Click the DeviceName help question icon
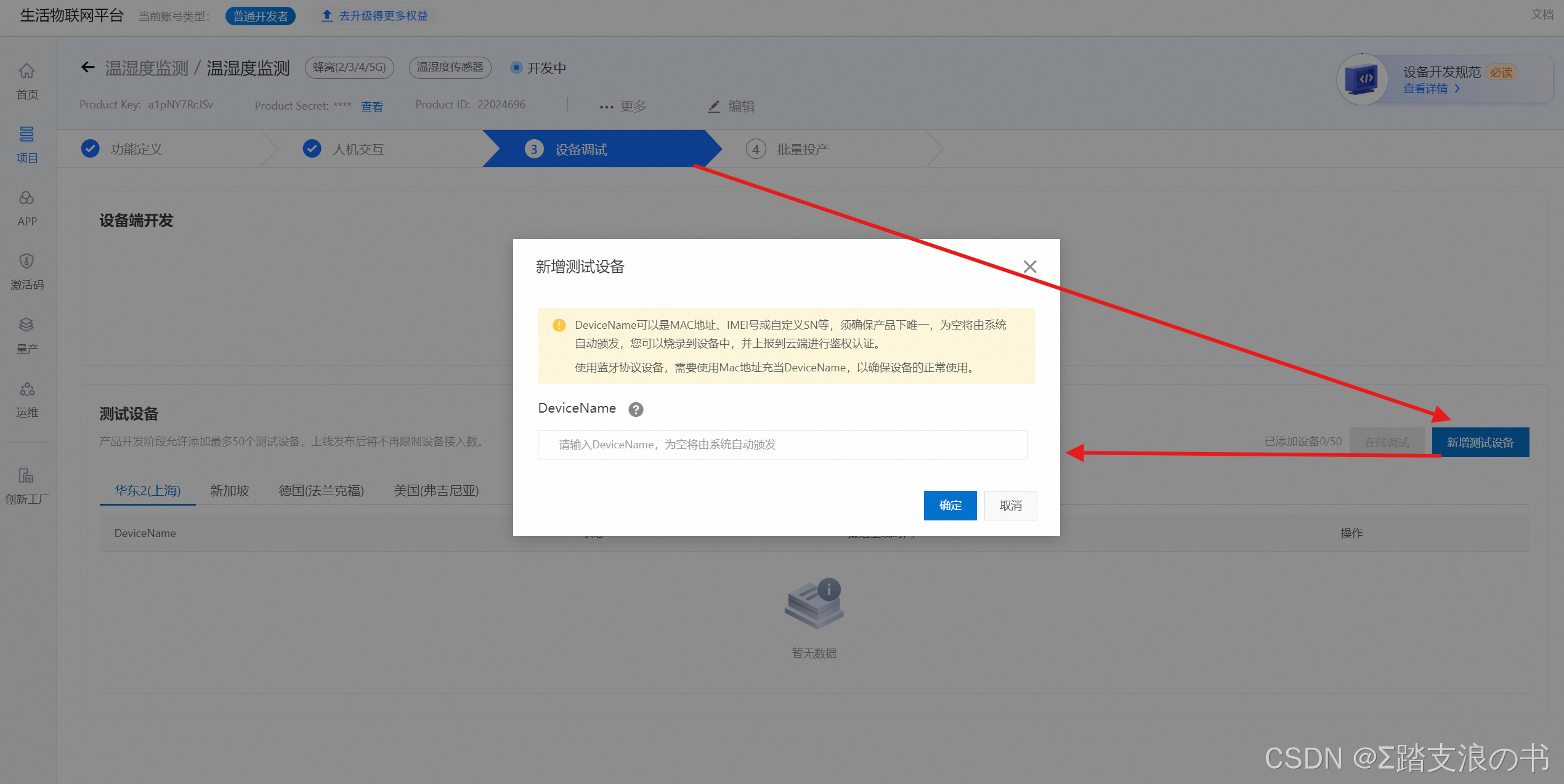The image size is (1564, 784). [x=636, y=409]
